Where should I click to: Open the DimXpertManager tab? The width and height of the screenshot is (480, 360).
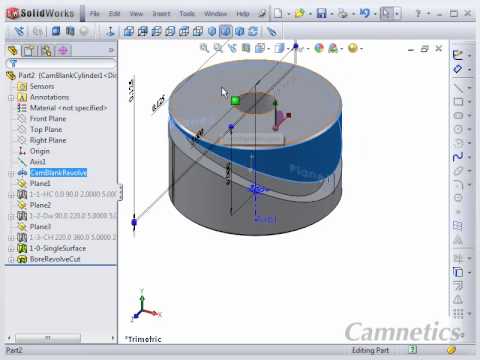[63, 51]
